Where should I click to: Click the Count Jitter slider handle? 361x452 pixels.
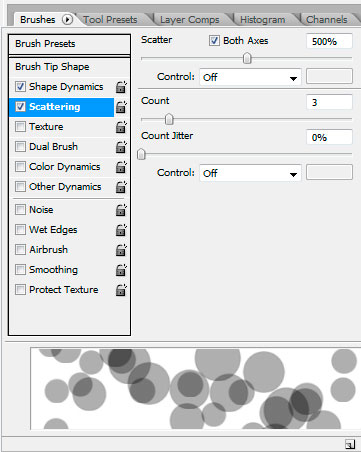(x=141, y=154)
